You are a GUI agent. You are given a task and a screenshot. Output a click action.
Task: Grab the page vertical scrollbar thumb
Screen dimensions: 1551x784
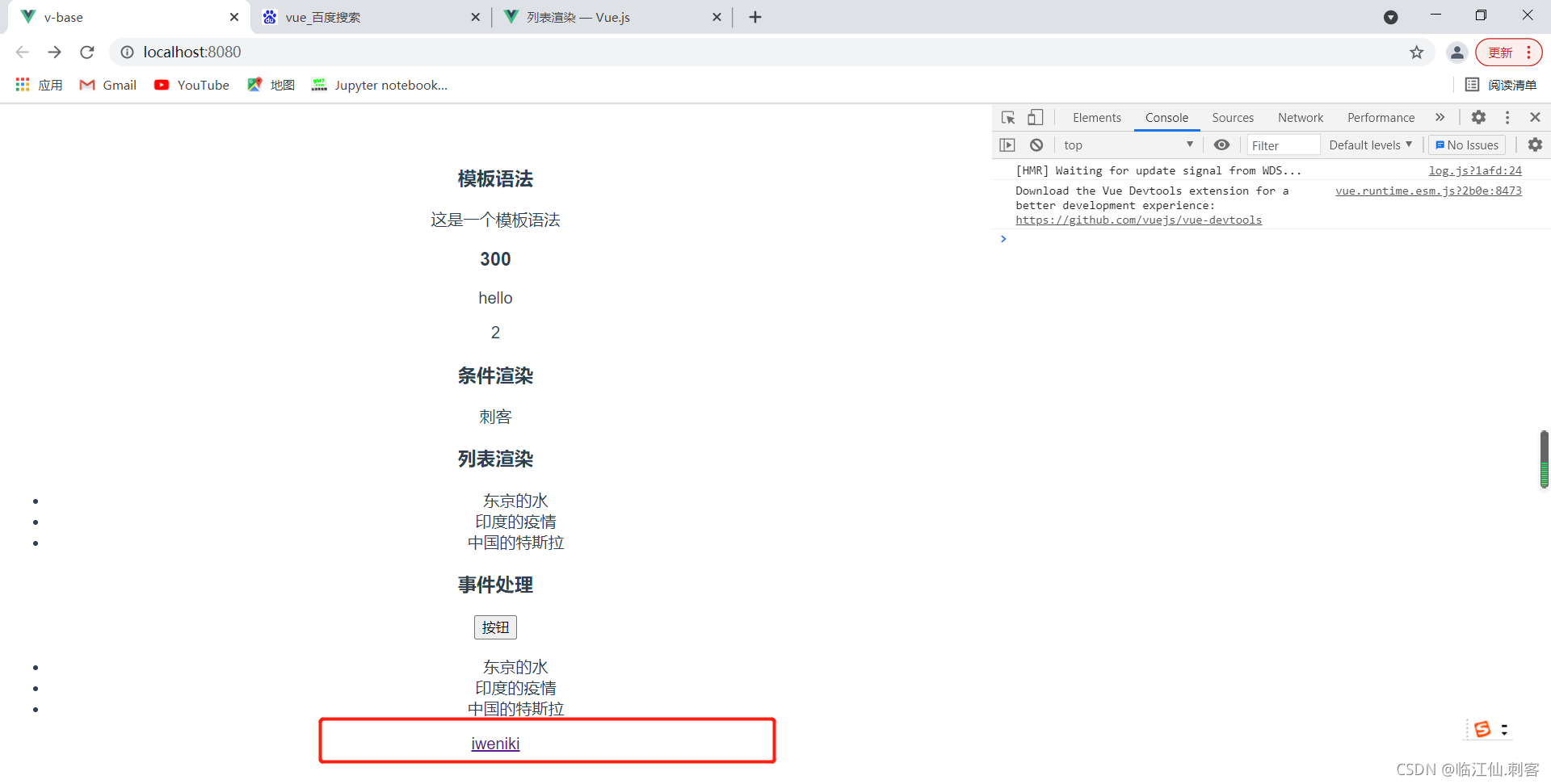1544,459
